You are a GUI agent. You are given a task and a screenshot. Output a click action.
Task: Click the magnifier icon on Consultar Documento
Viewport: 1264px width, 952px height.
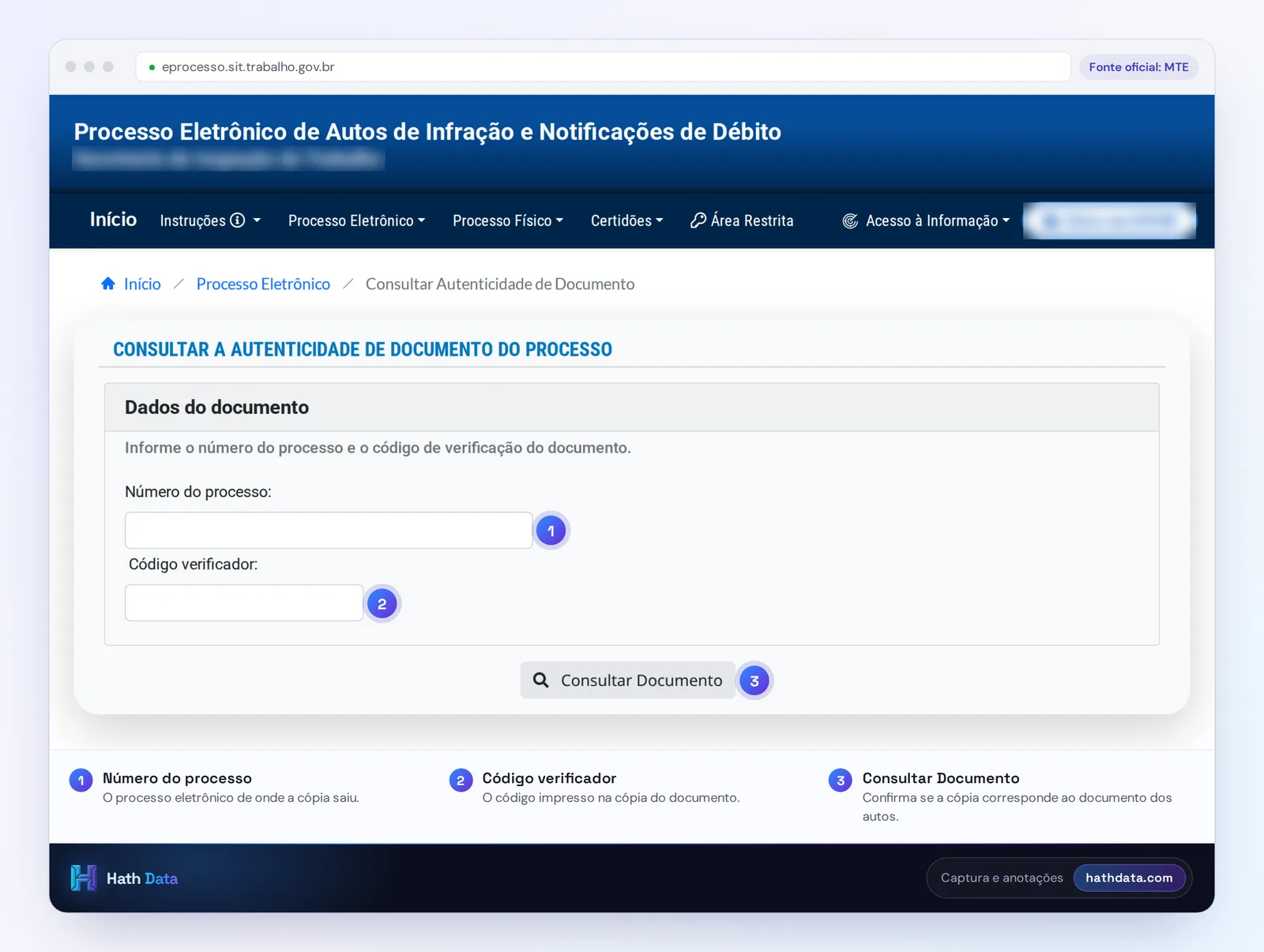click(x=540, y=680)
